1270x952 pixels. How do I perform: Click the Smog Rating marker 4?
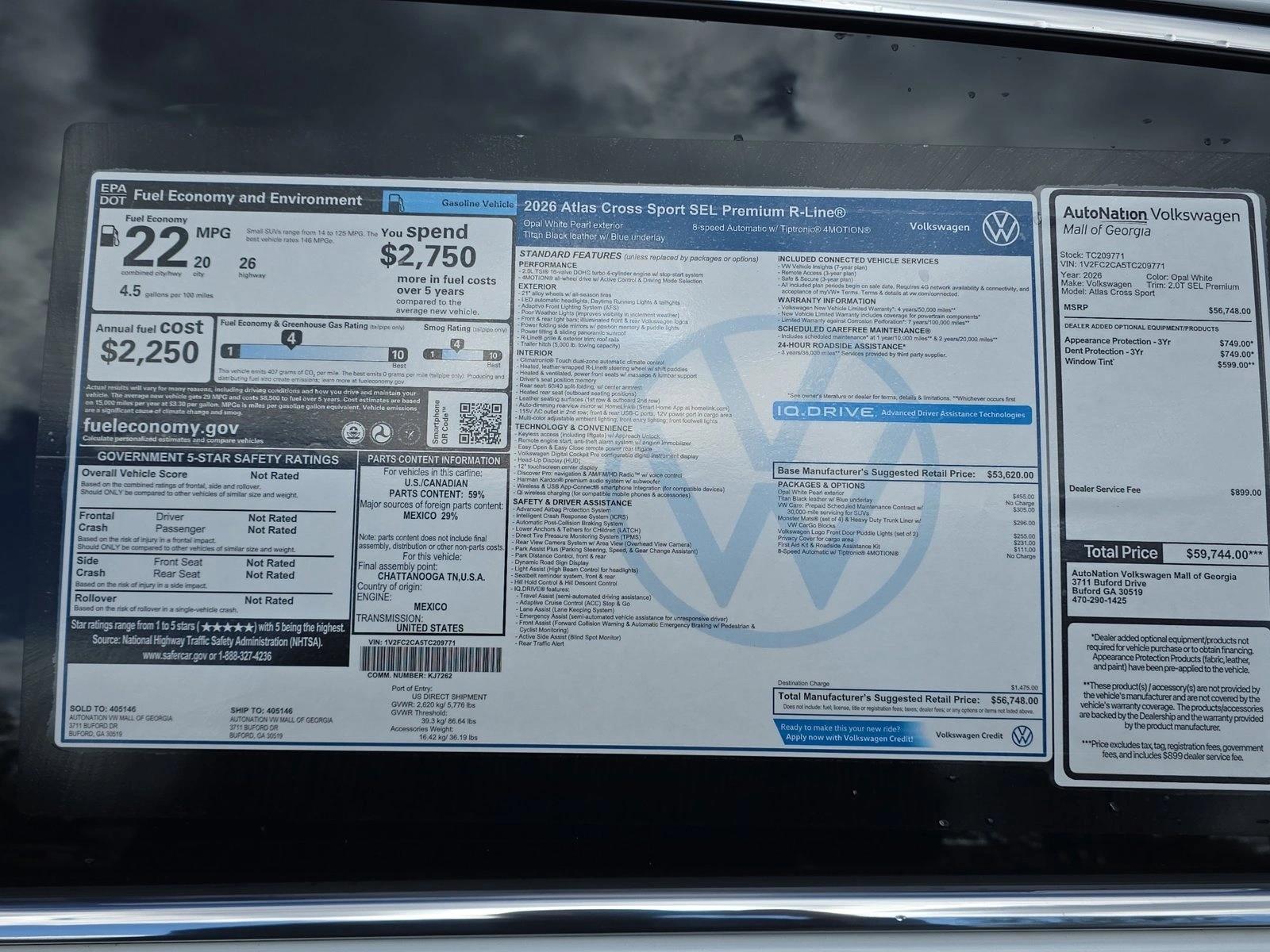click(456, 344)
